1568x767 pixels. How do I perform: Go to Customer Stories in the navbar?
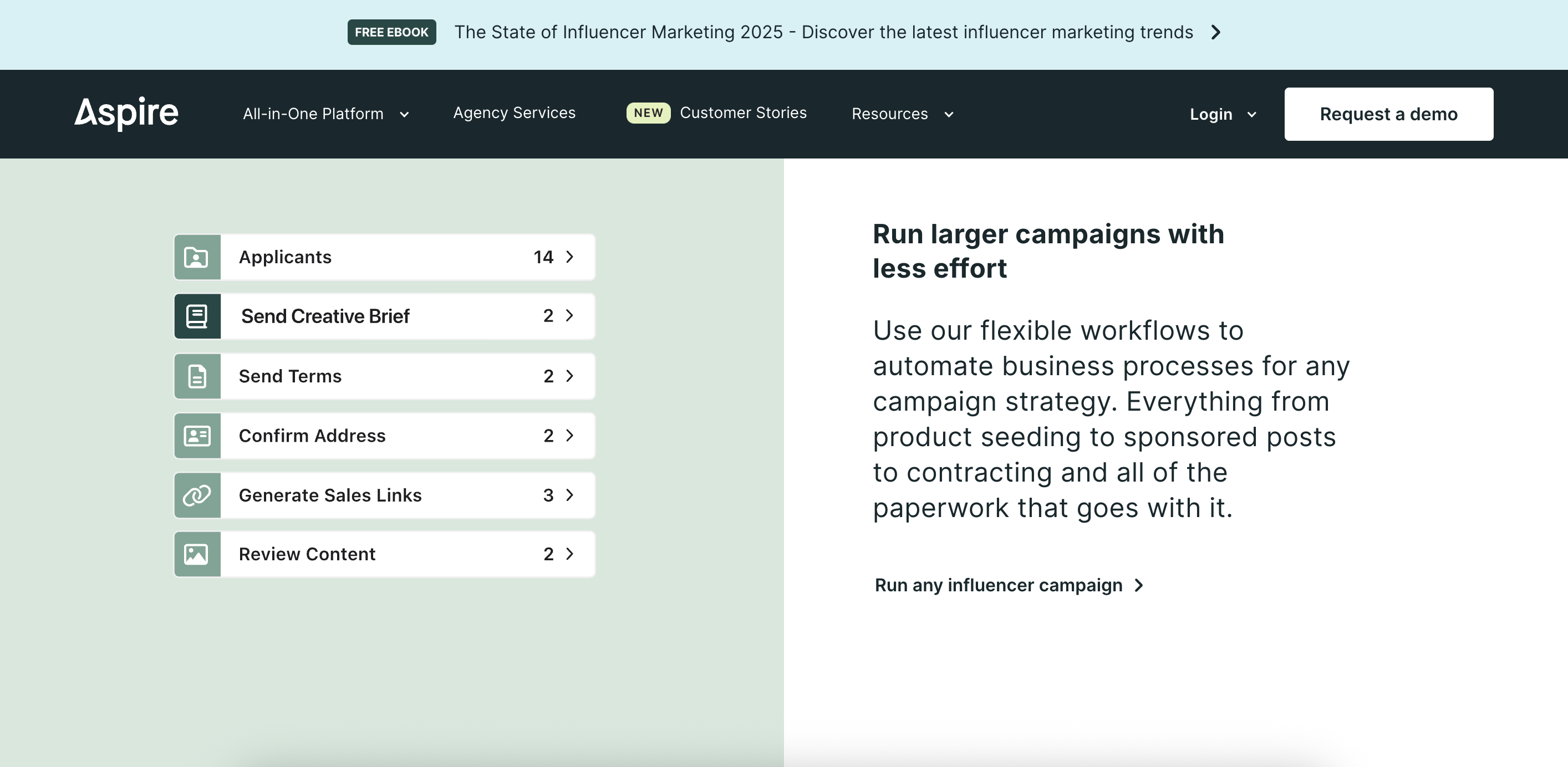[742, 113]
